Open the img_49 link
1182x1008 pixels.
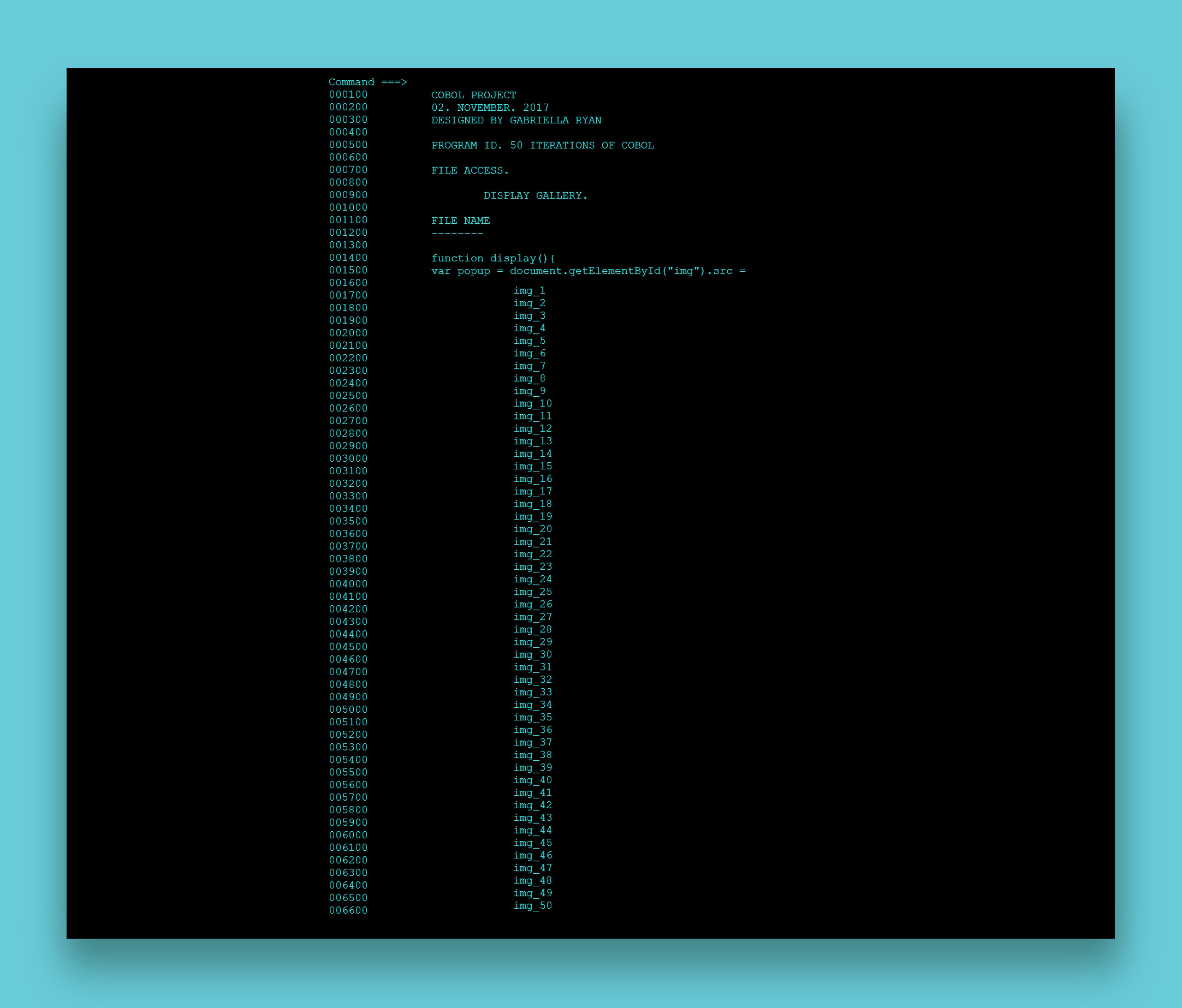532,893
